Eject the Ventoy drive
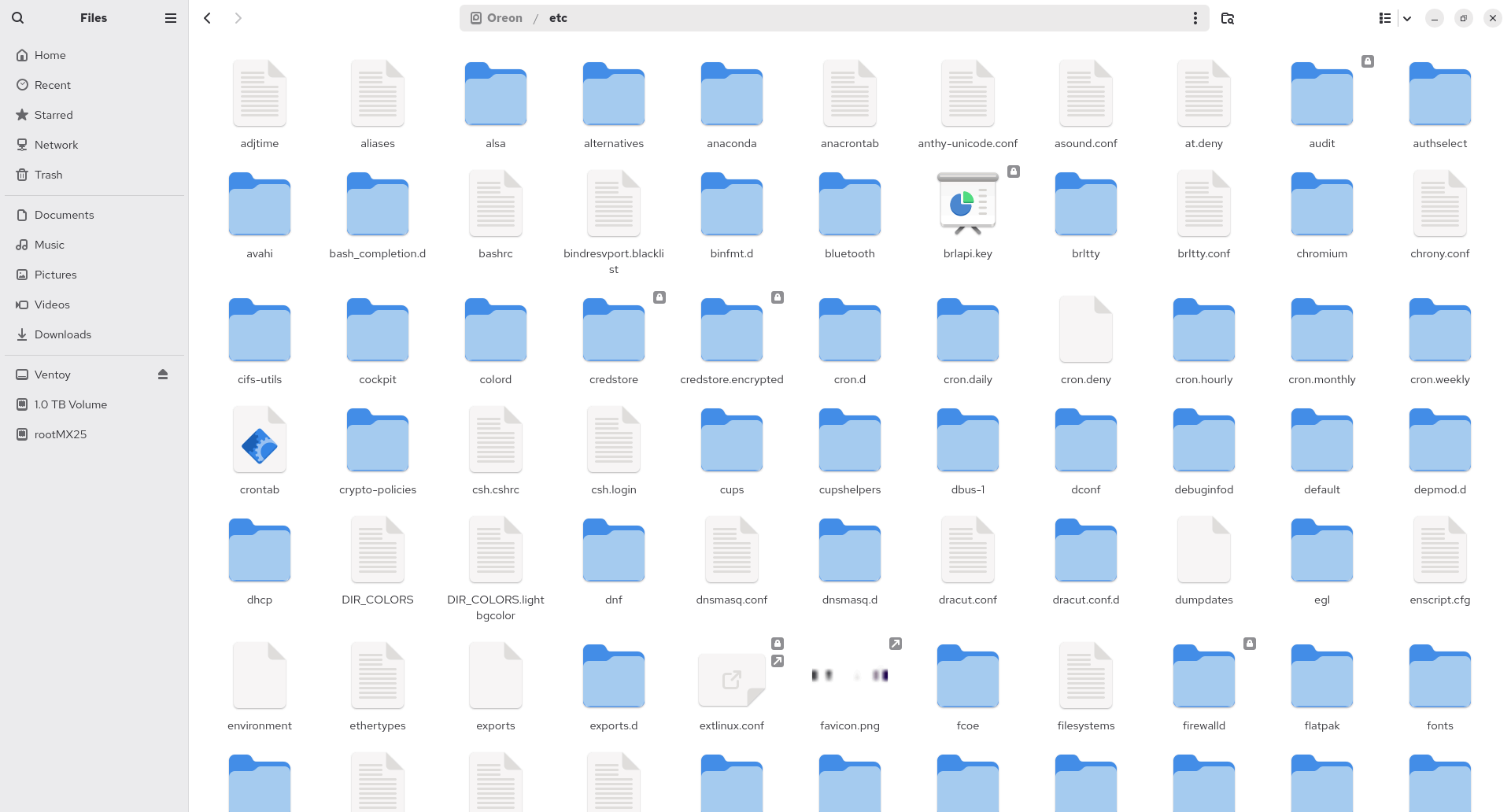The image size is (1511, 812). click(163, 375)
